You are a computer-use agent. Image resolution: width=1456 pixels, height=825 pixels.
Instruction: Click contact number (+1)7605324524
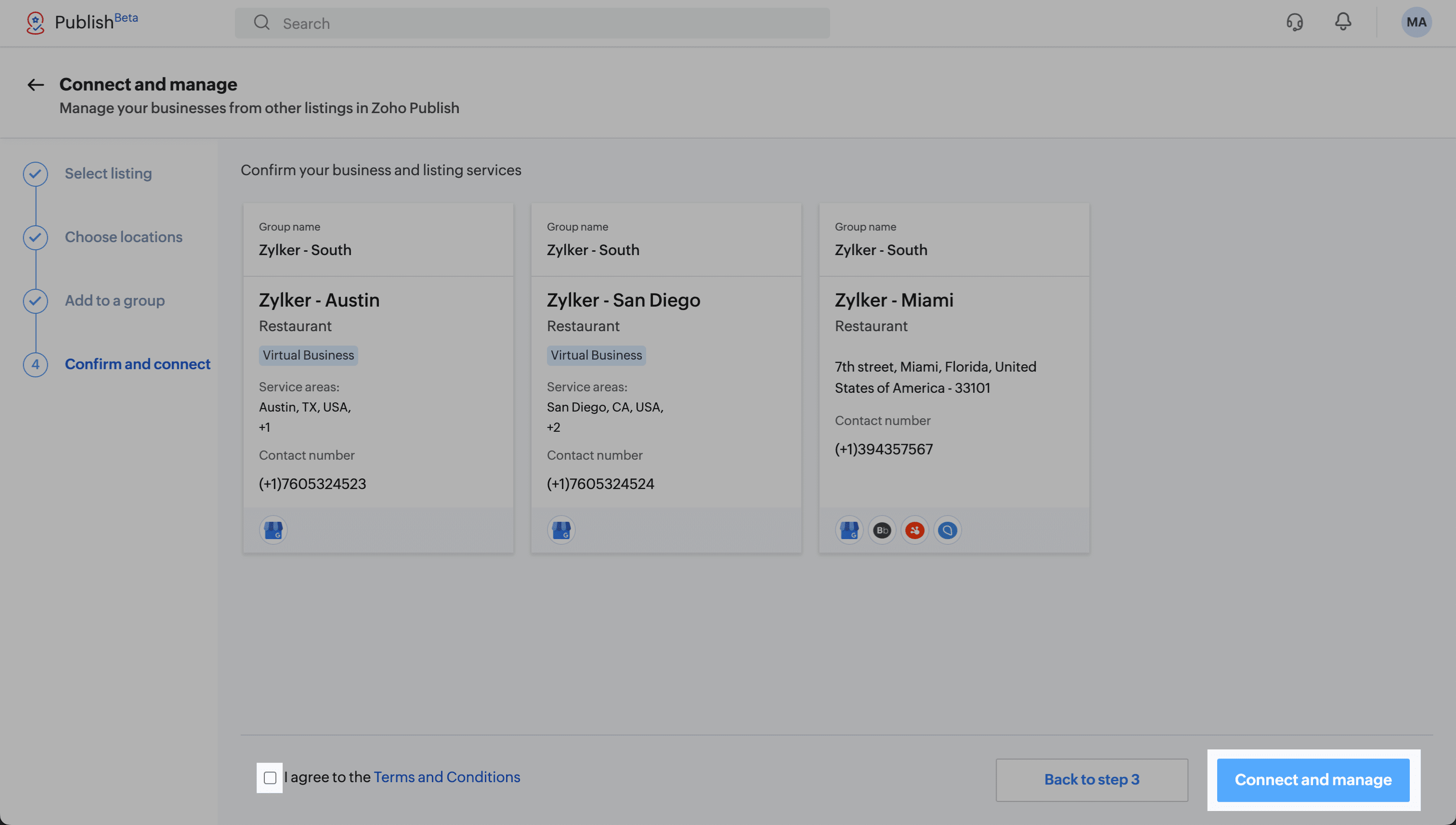pyautogui.click(x=600, y=484)
